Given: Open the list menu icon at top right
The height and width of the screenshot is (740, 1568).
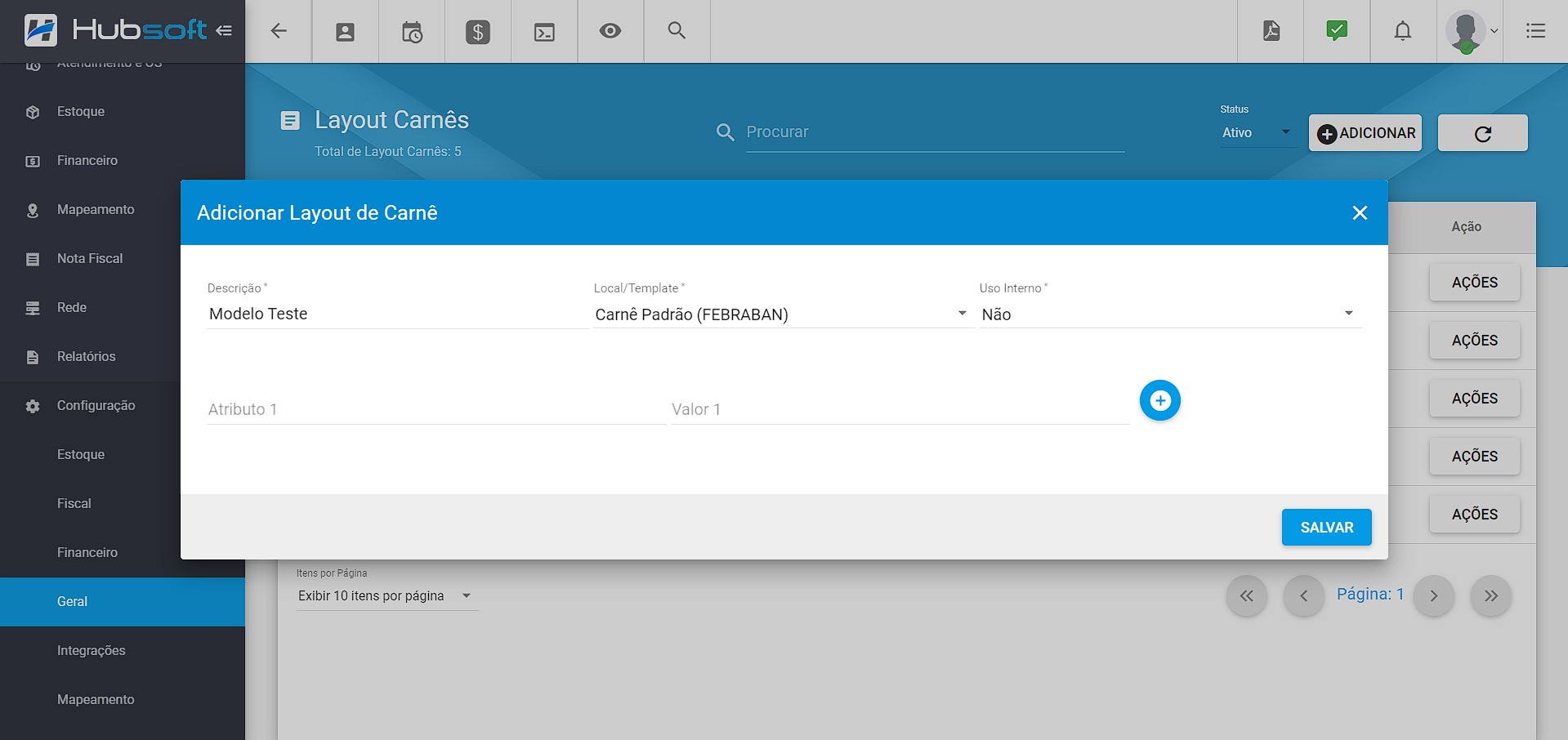Looking at the screenshot, I should pyautogui.click(x=1535, y=31).
